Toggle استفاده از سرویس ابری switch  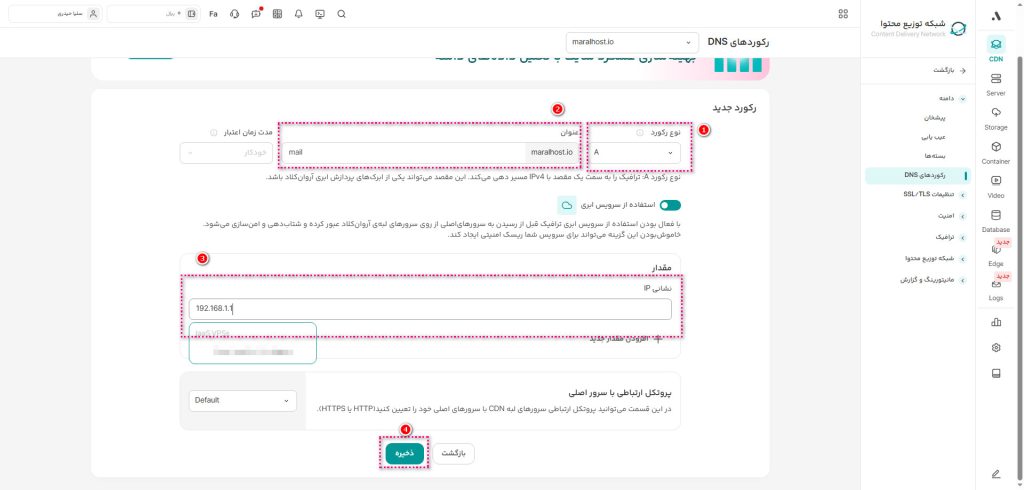click(670, 205)
